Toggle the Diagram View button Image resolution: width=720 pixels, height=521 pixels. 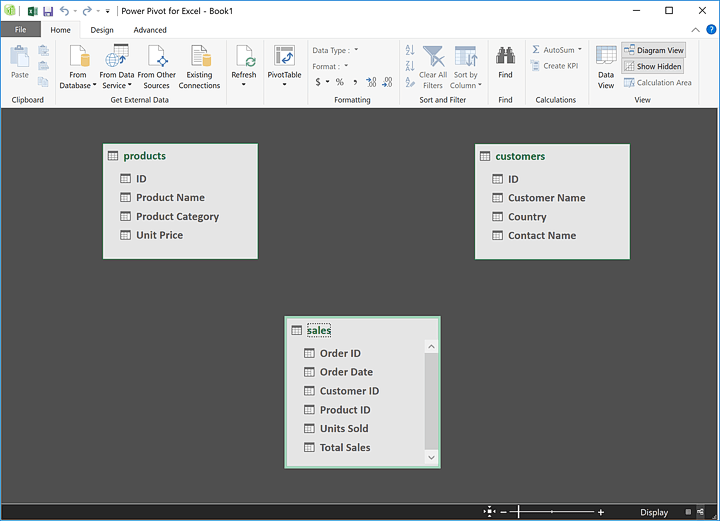click(x=653, y=50)
